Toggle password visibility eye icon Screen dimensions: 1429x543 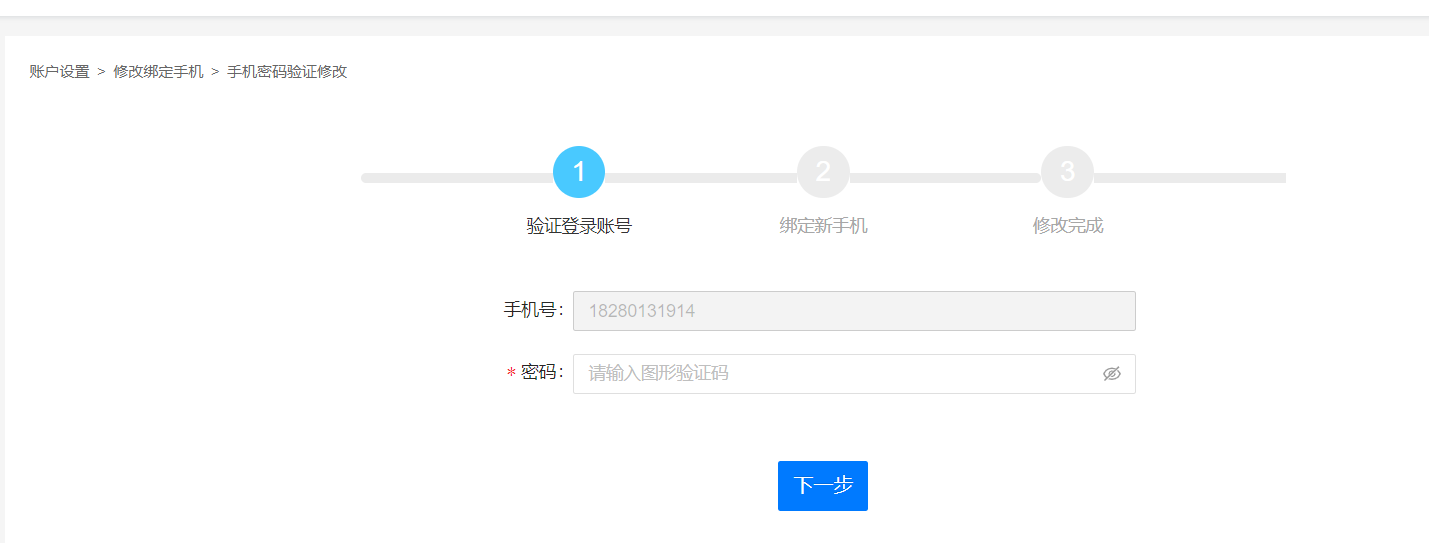(x=1111, y=374)
